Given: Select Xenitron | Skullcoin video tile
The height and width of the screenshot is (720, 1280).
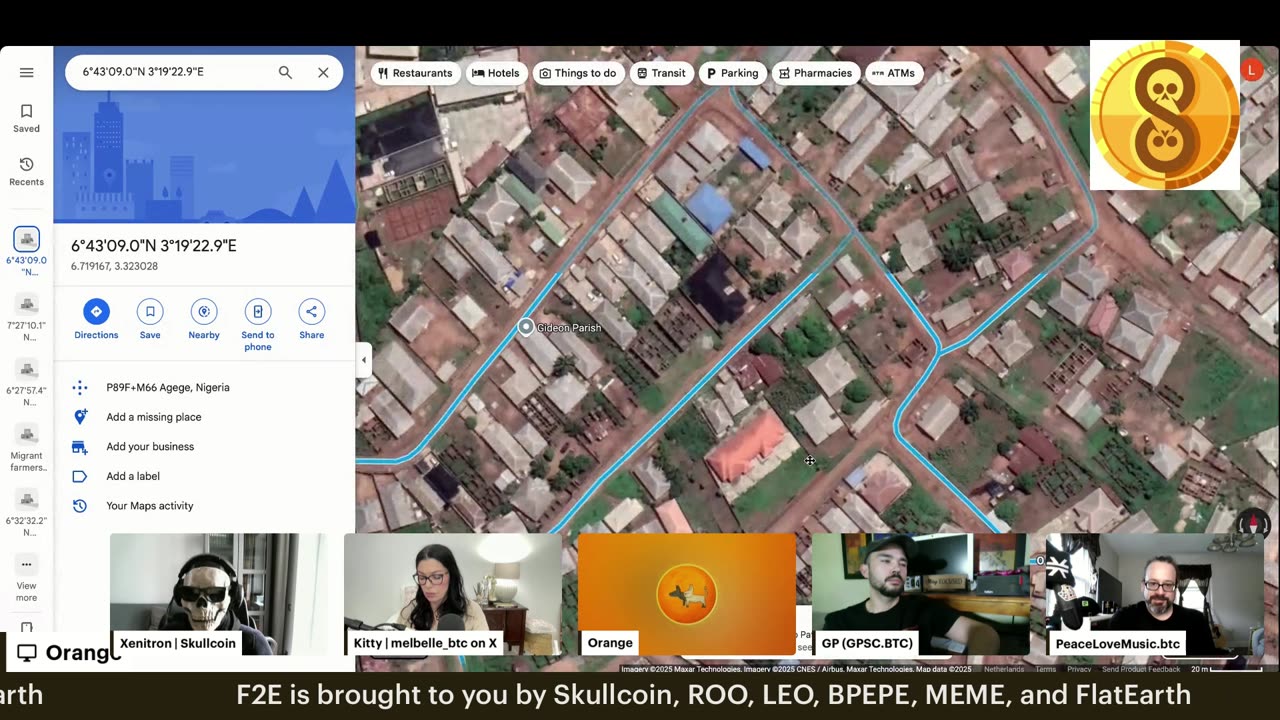Looking at the screenshot, I should (x=218, y=594).
